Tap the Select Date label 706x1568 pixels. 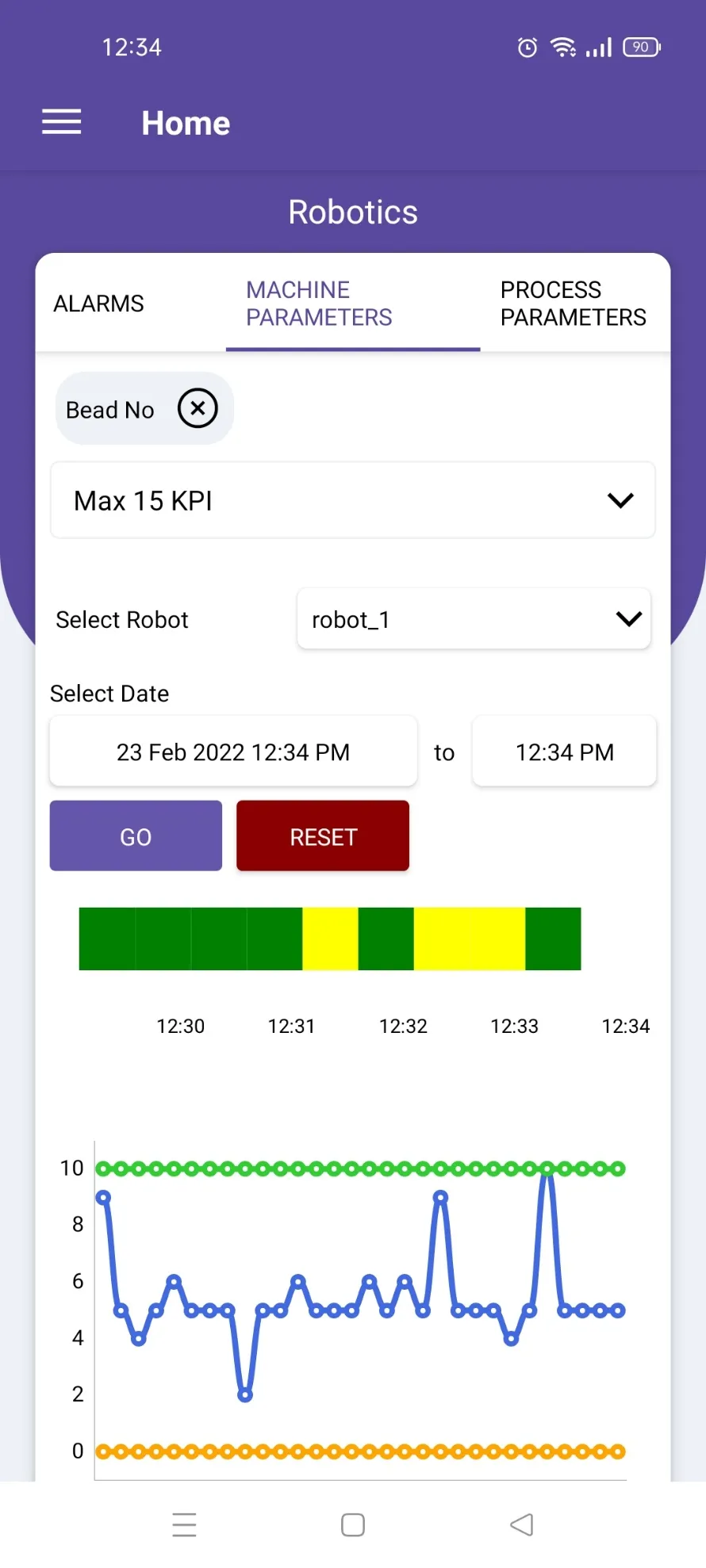[x=109, y=694]
